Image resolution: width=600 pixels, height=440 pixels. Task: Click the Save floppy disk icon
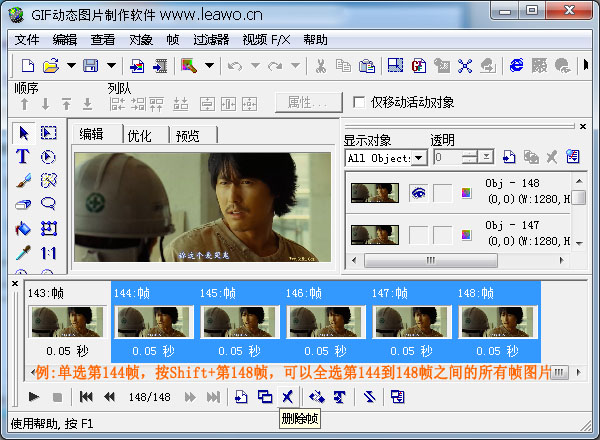click(x=91, y=66)
